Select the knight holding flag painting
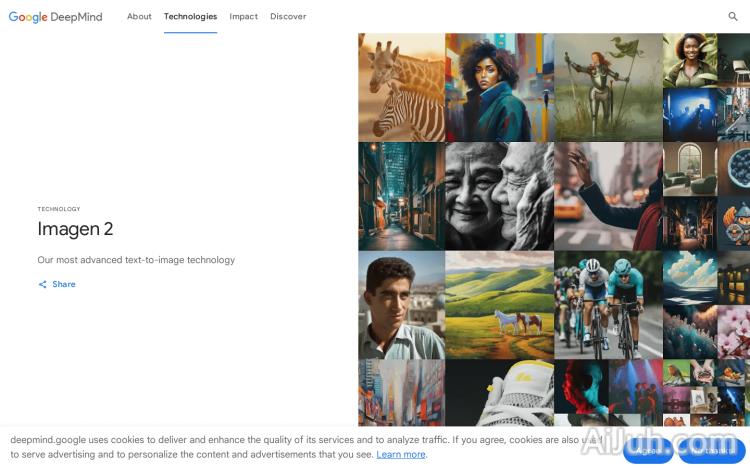Image resolution: width=750 pixels, height=468 pixels. 607,87
